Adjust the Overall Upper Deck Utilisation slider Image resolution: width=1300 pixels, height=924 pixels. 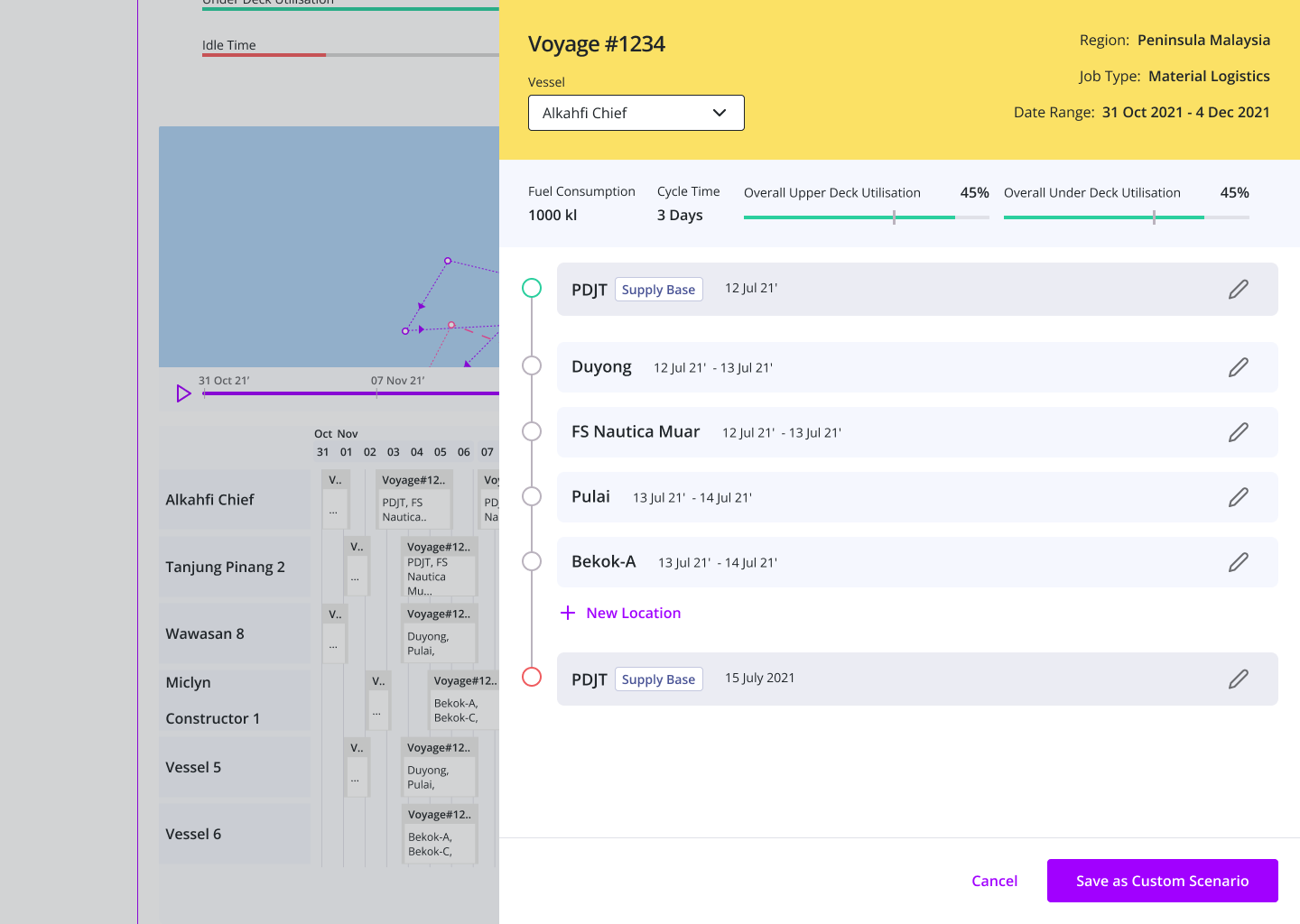pyautogui.click(x=894, y=217)
